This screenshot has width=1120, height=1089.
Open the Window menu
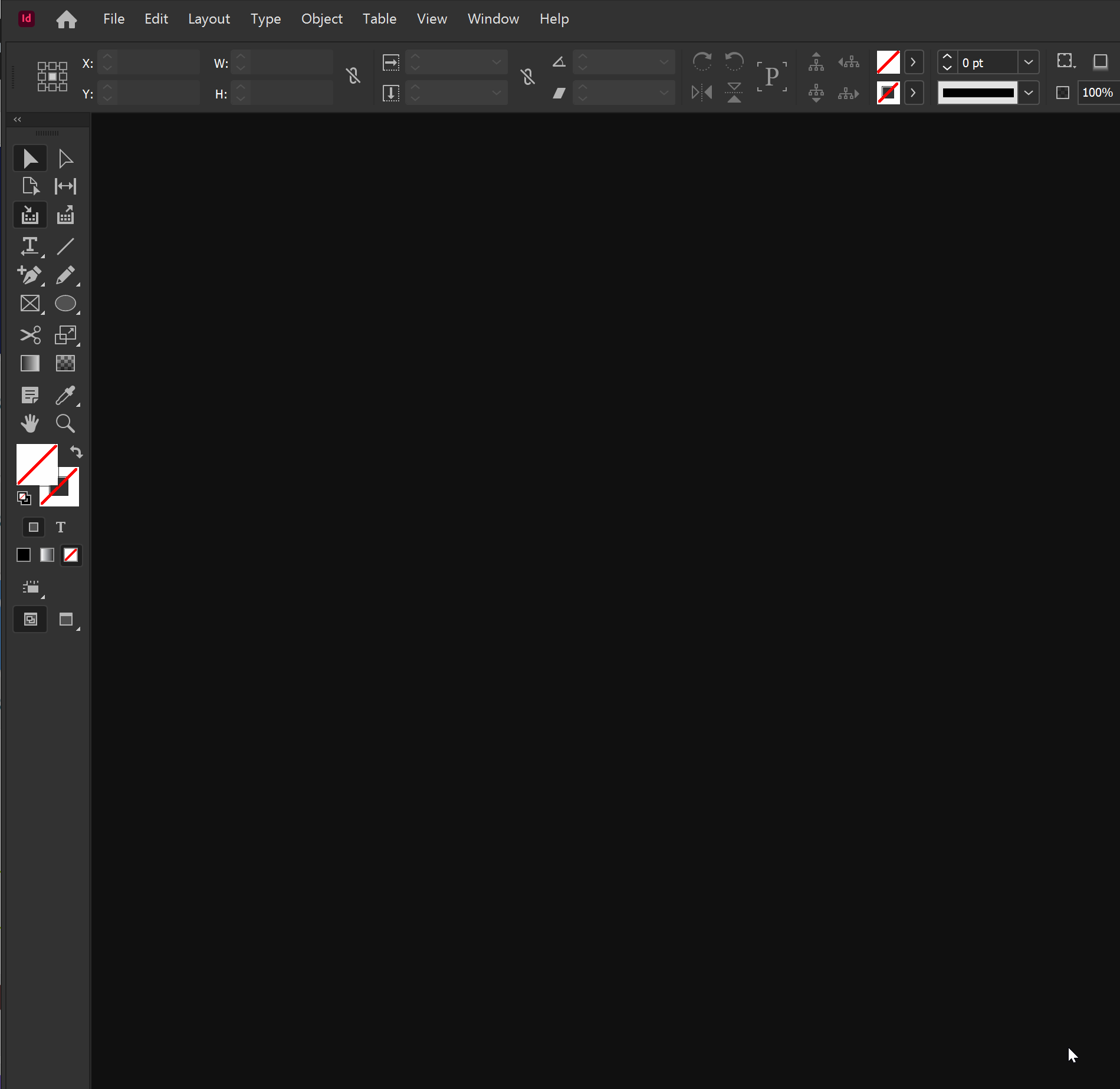[493, 19]
